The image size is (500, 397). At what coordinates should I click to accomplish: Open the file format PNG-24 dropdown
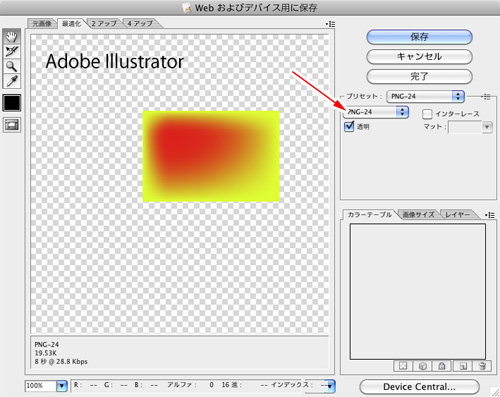(x=376, y=112)
